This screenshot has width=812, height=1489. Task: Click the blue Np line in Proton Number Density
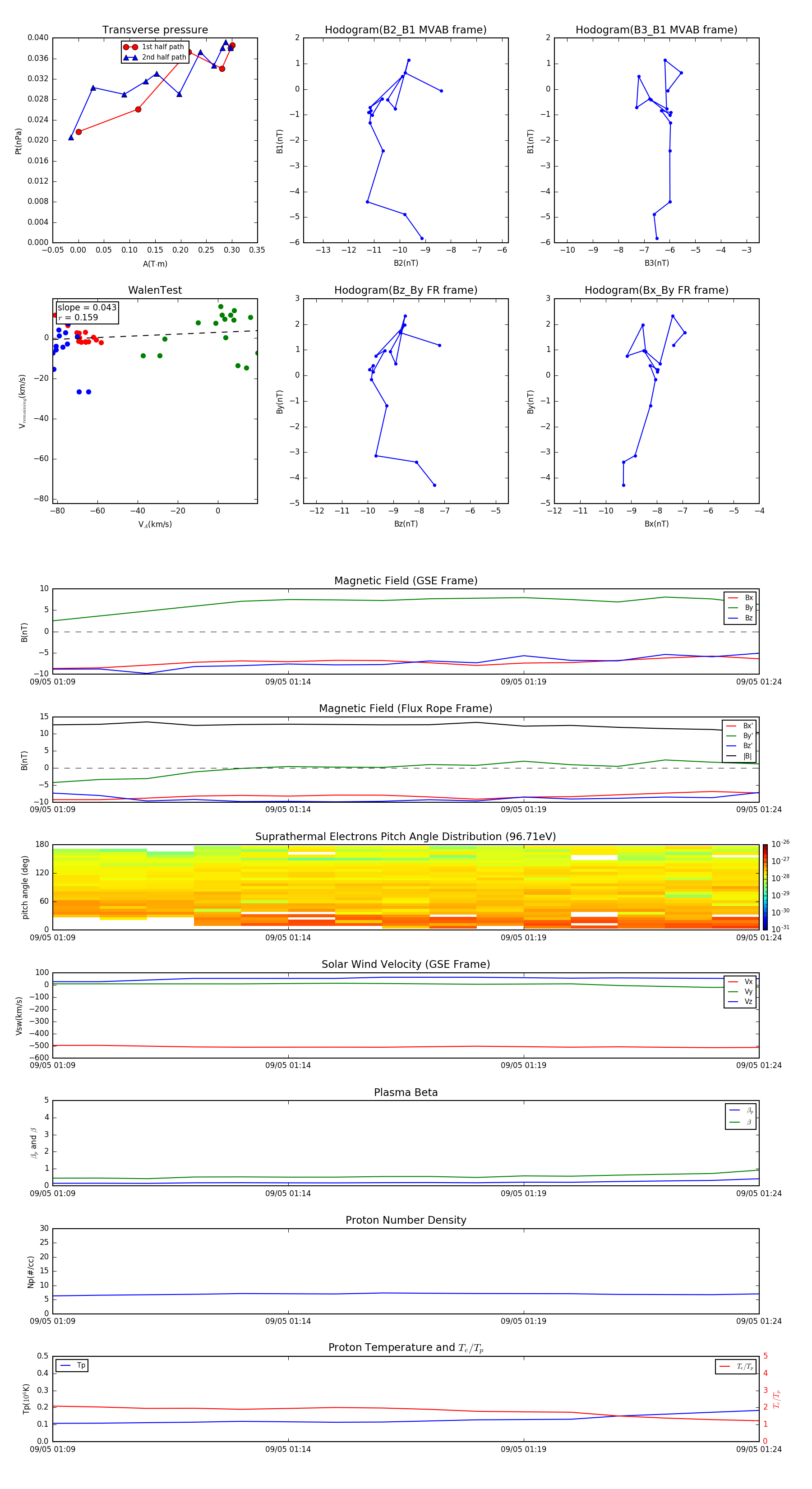click(x=405, y=1293)
